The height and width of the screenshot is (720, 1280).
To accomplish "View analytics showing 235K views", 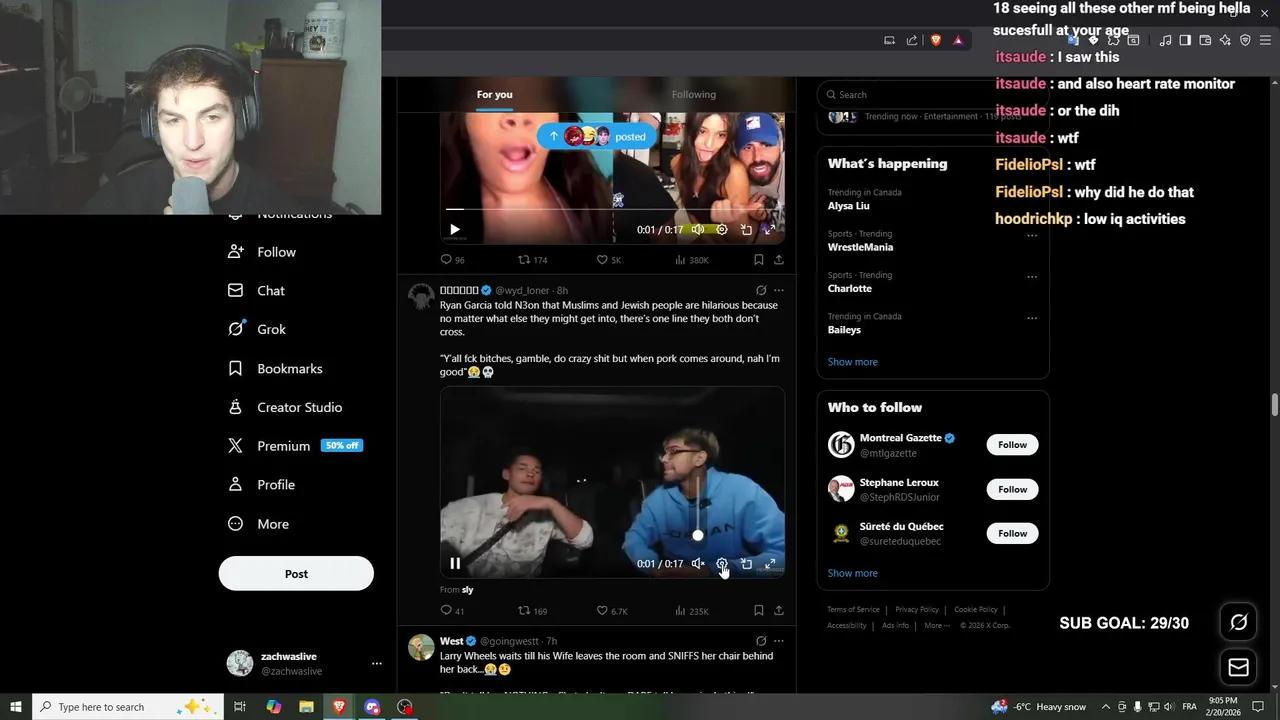I will [692, 611].
